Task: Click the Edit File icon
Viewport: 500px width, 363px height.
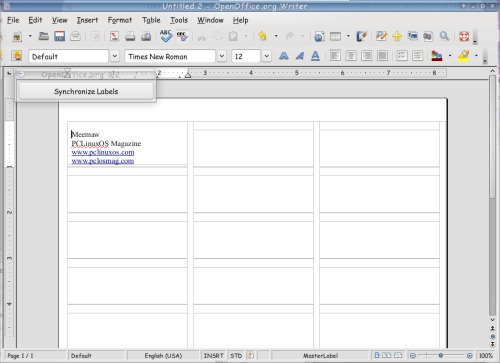Action: [x=95, y=36]
